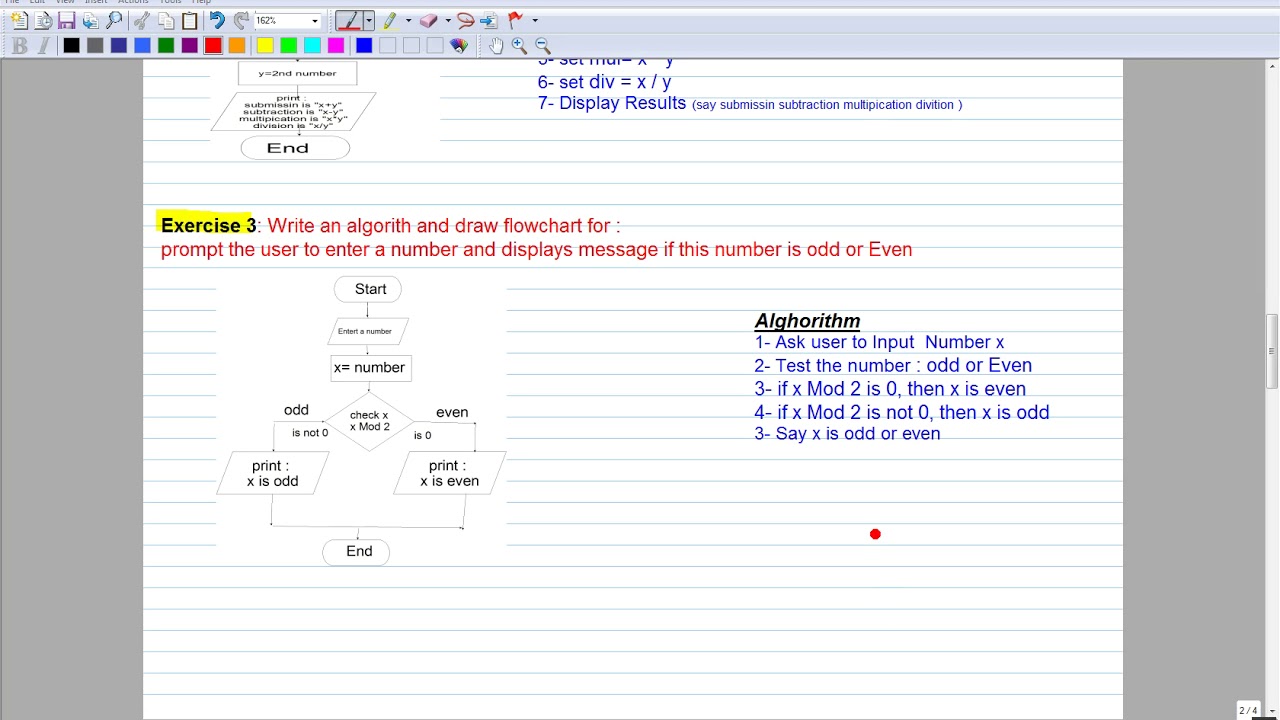The width and height of the screenshot is (1280, 720).
Task: Pick the magenta color swatch
Action: [x=336, y=45]
